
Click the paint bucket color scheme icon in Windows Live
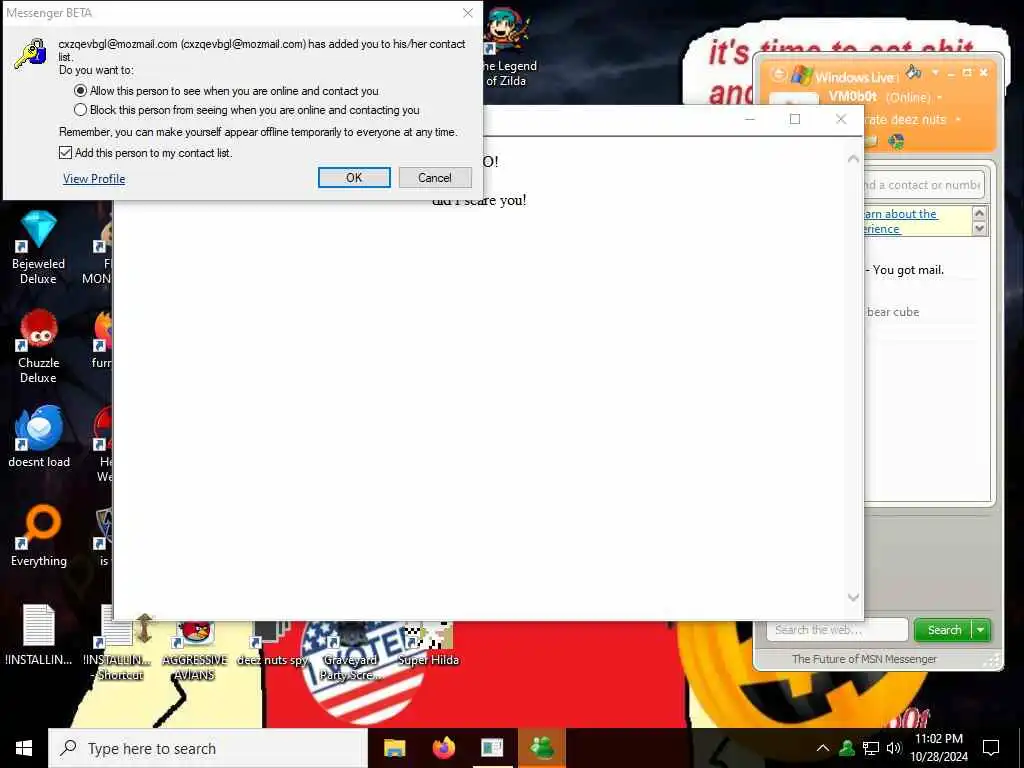[x=914, y=72]
